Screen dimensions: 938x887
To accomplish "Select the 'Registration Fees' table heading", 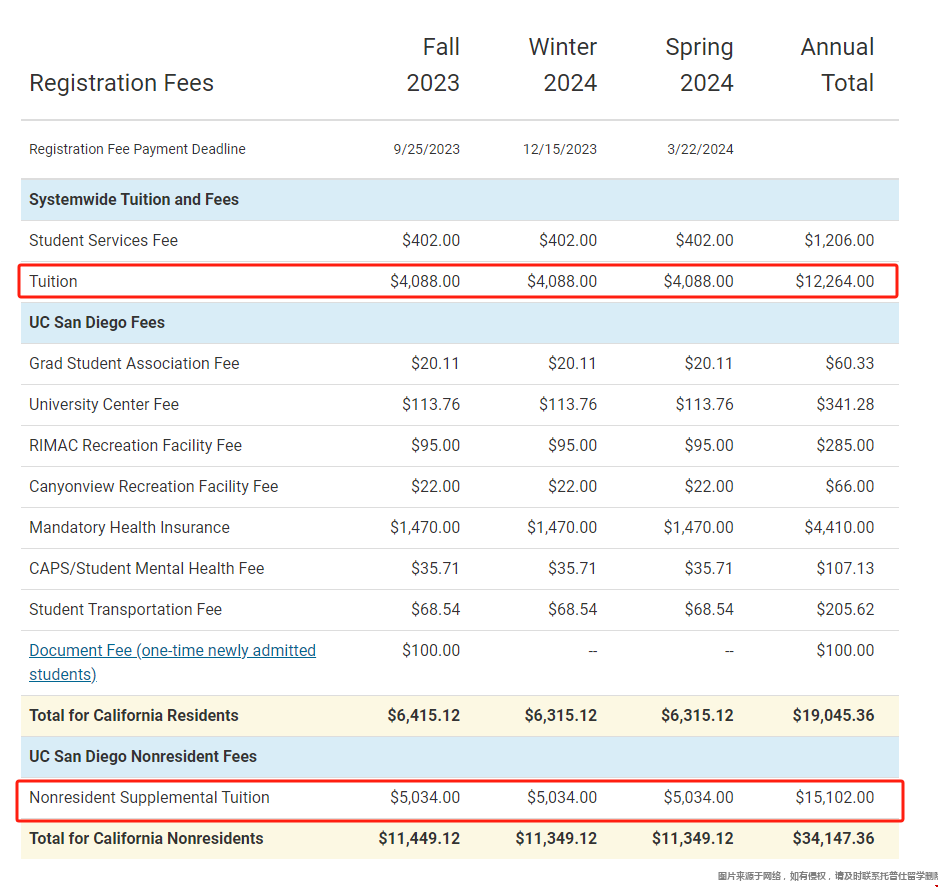I will click(x=121, y=83).
